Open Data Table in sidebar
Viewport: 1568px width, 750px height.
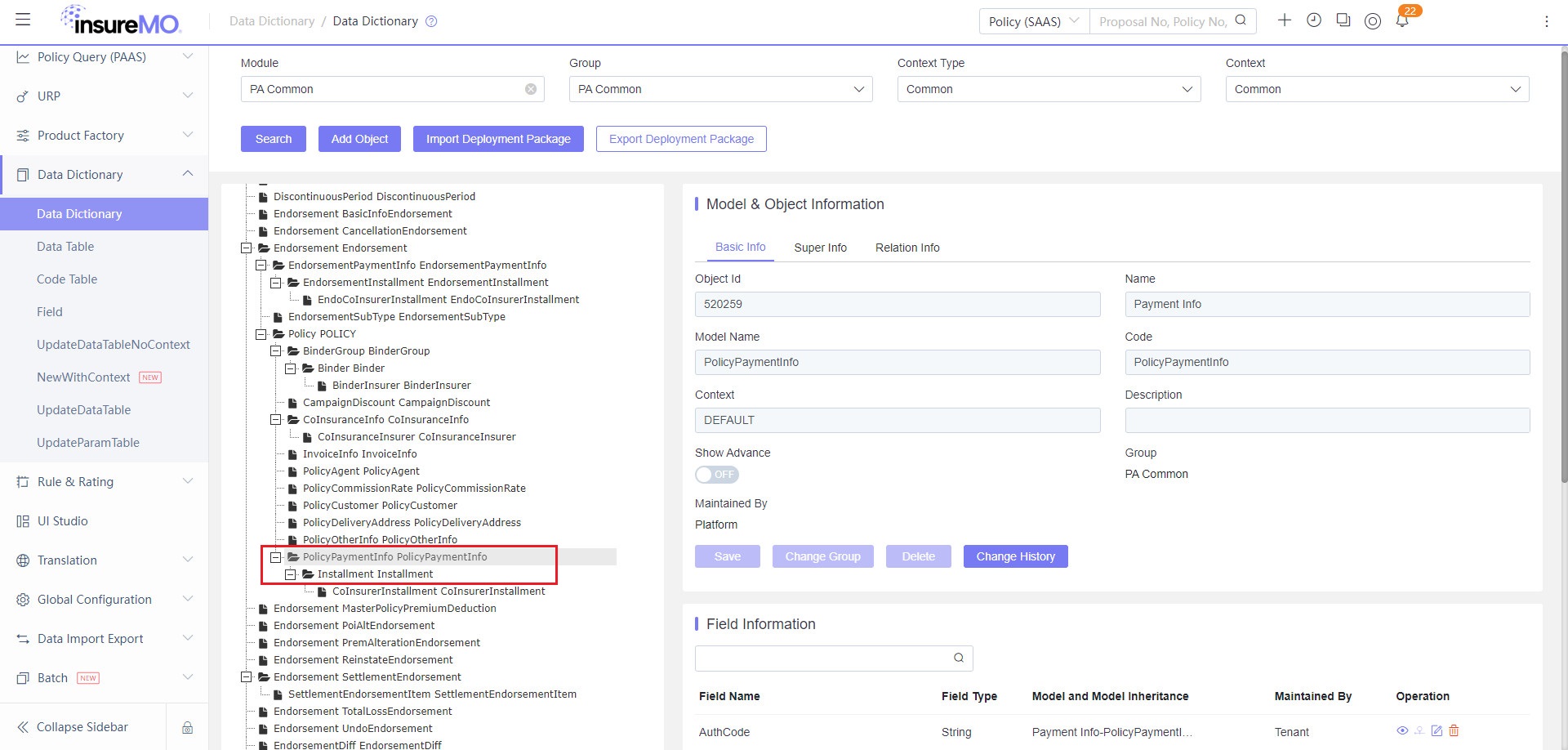pos(65,247)
